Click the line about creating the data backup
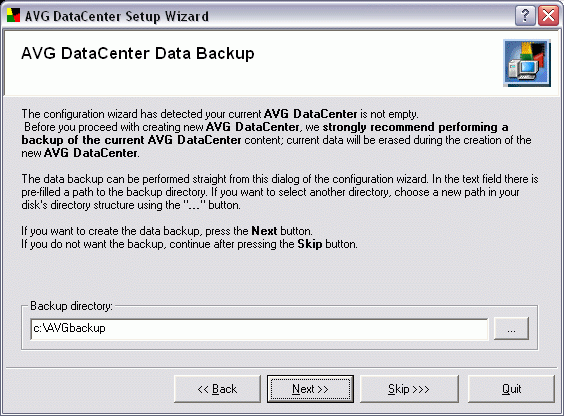Viewport: 564px width, 416px height. [x=167, y=231]
